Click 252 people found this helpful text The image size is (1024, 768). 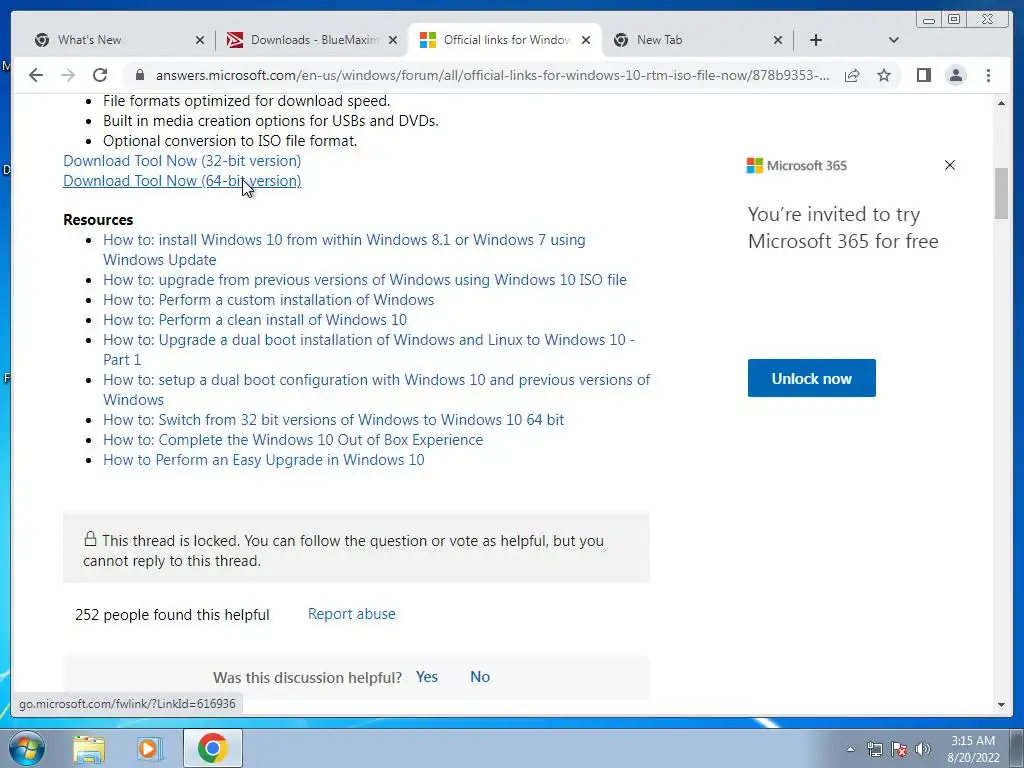coord(172,615)
